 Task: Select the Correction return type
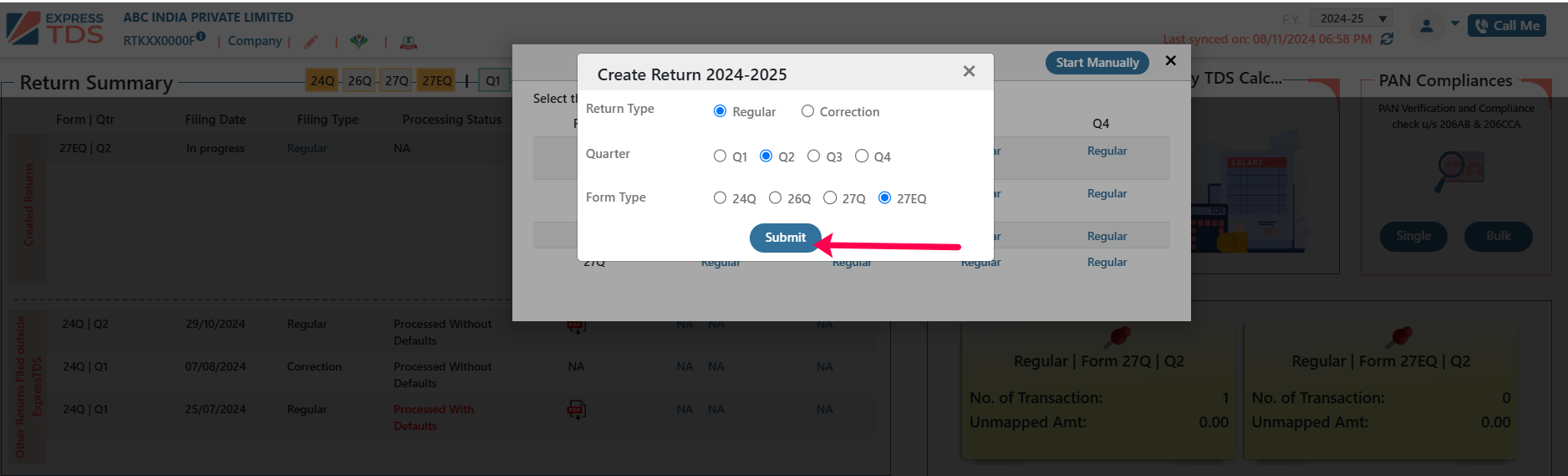(x=840, y=111)
